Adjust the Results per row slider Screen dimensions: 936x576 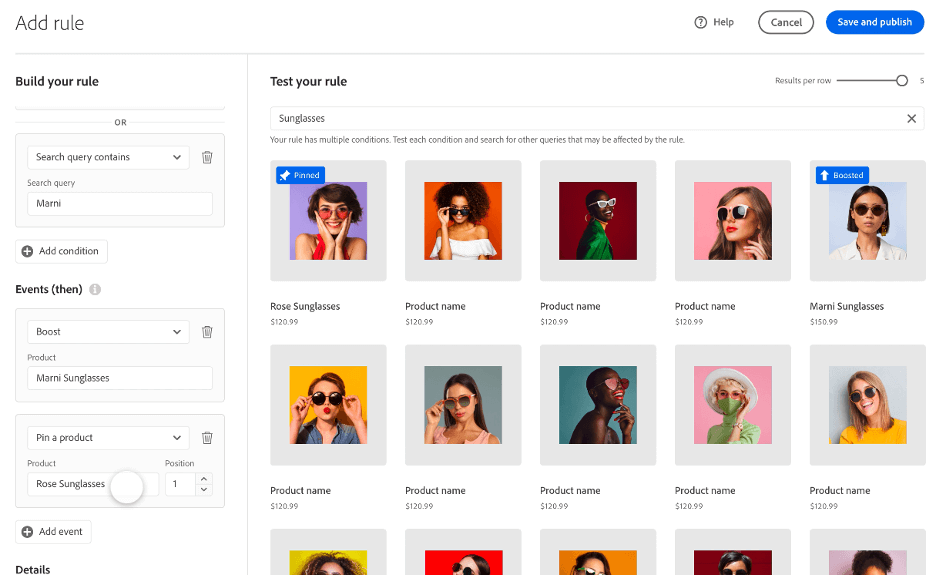pos(902,80)
